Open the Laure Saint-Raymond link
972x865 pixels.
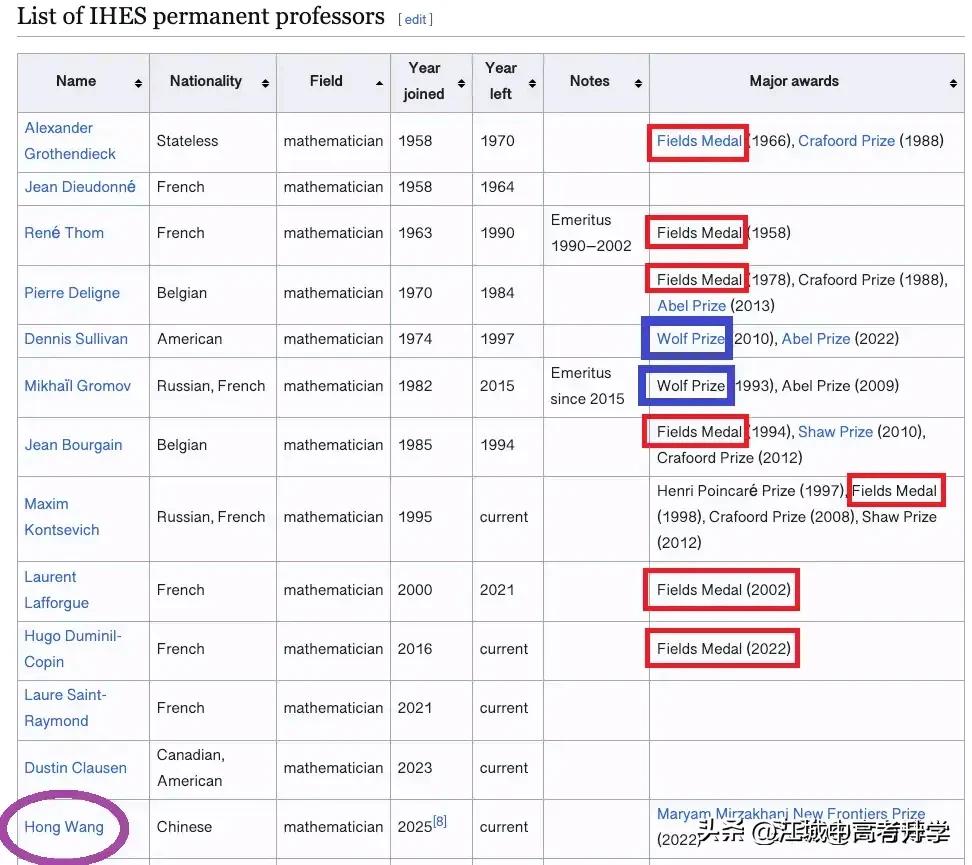pos(65,708)
